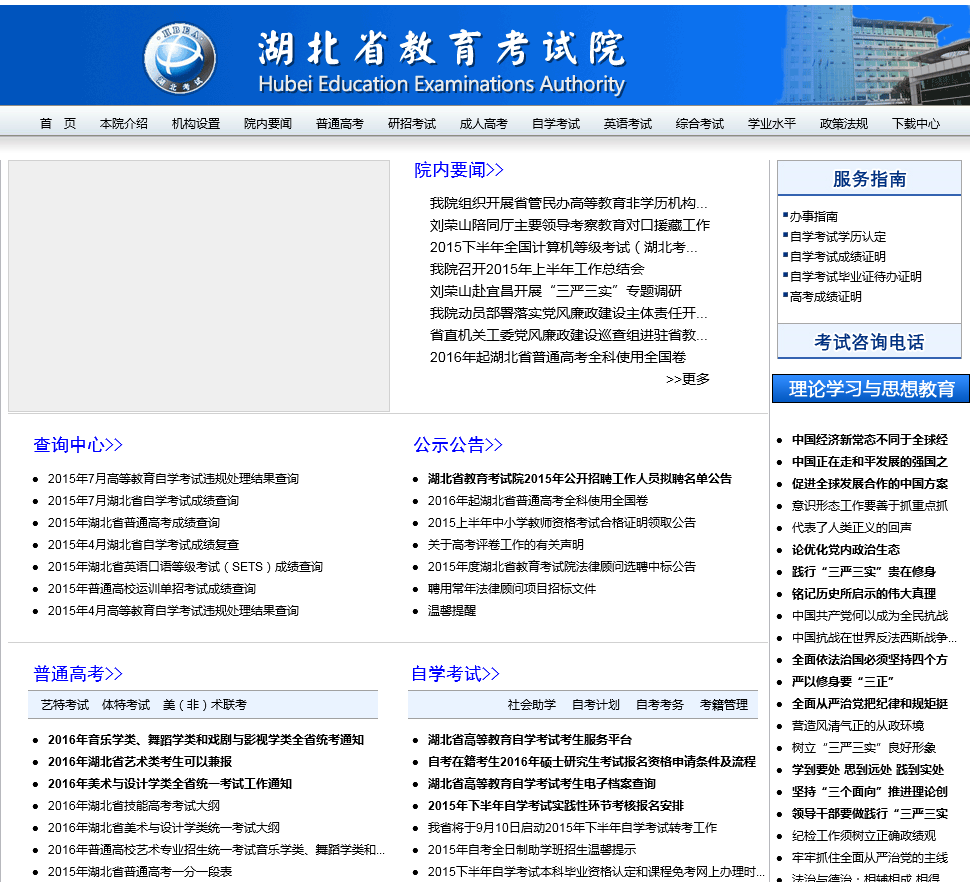Open 2015下半年全国计算机等级考试 news item

click(564, 247)
